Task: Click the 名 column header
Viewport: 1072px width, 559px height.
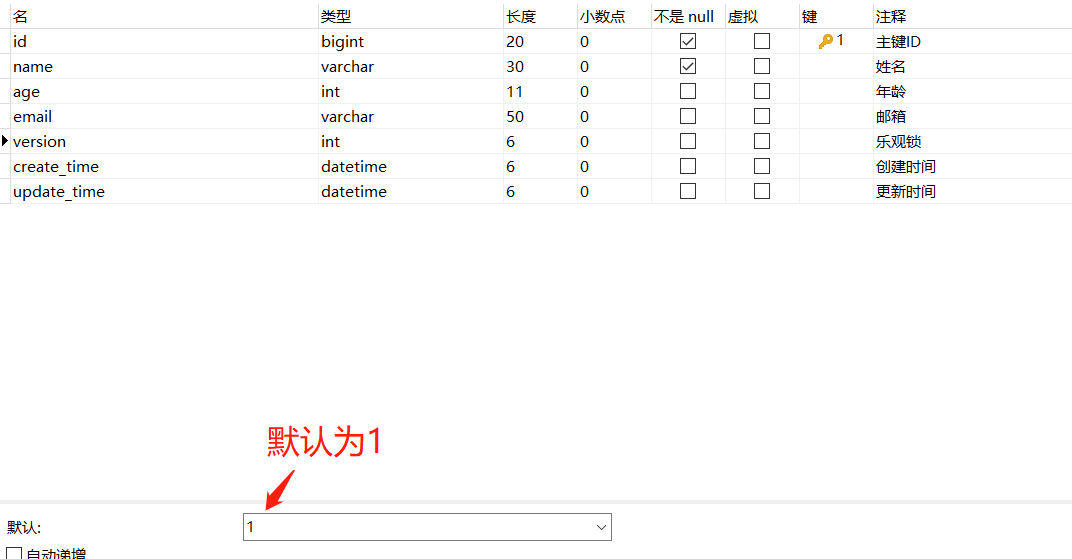Action: pyautogui.click(x=165, y=16)
